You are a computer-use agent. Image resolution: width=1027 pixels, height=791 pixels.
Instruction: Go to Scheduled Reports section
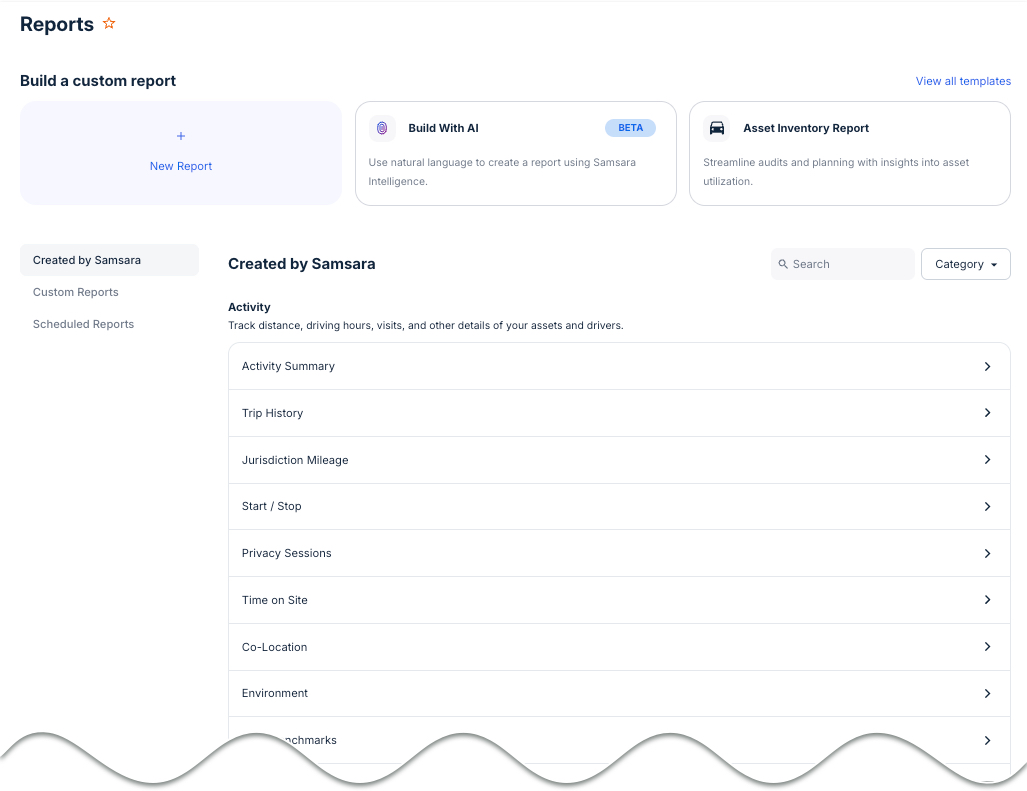83,324
